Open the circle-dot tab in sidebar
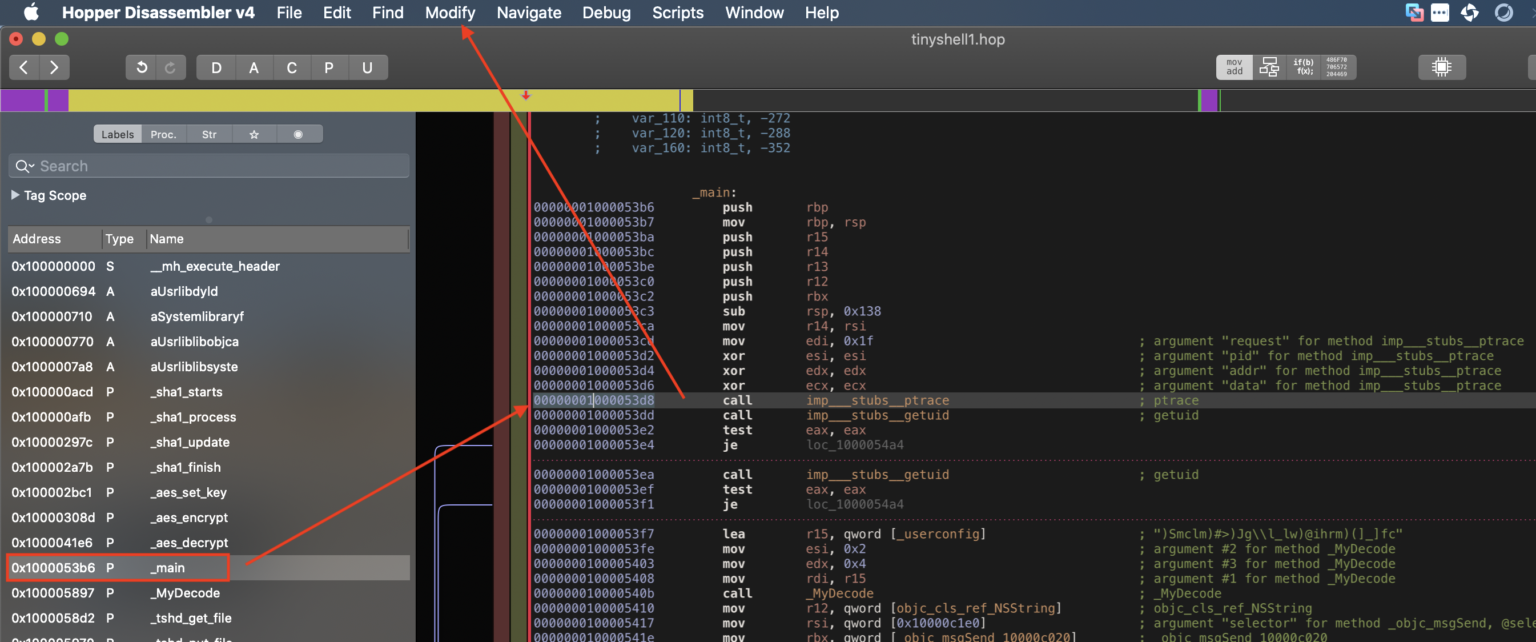 (x=298, y=134)
